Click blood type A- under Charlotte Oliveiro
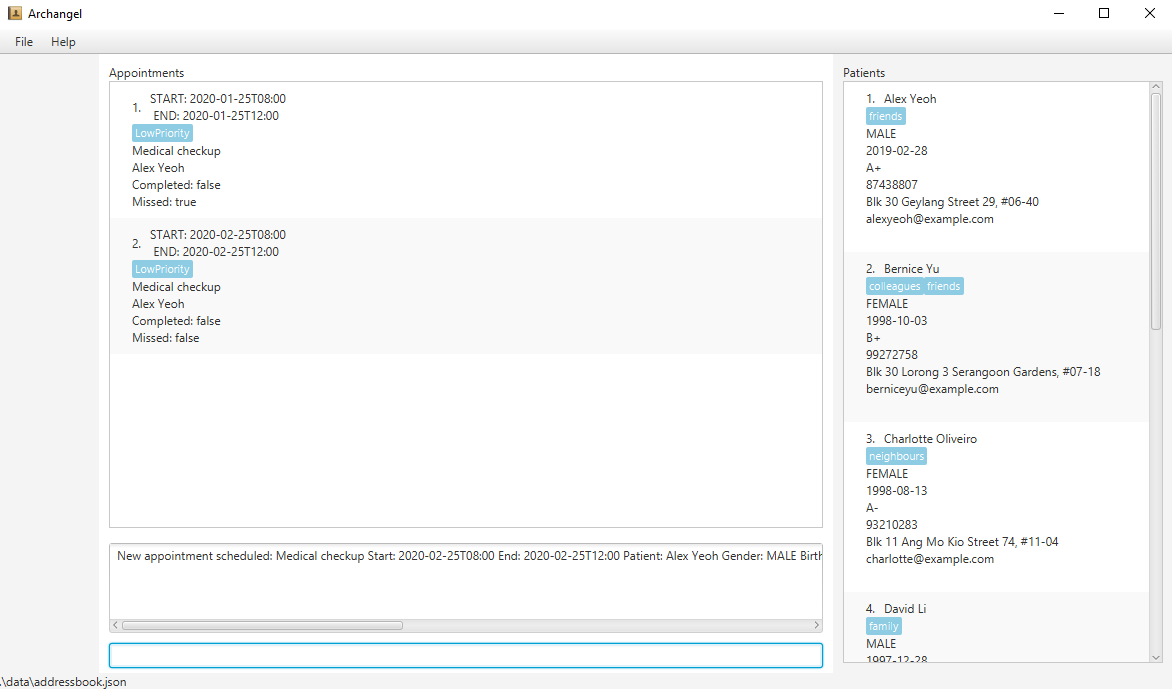Screen dimensions: 1172x689 point(872,507)
